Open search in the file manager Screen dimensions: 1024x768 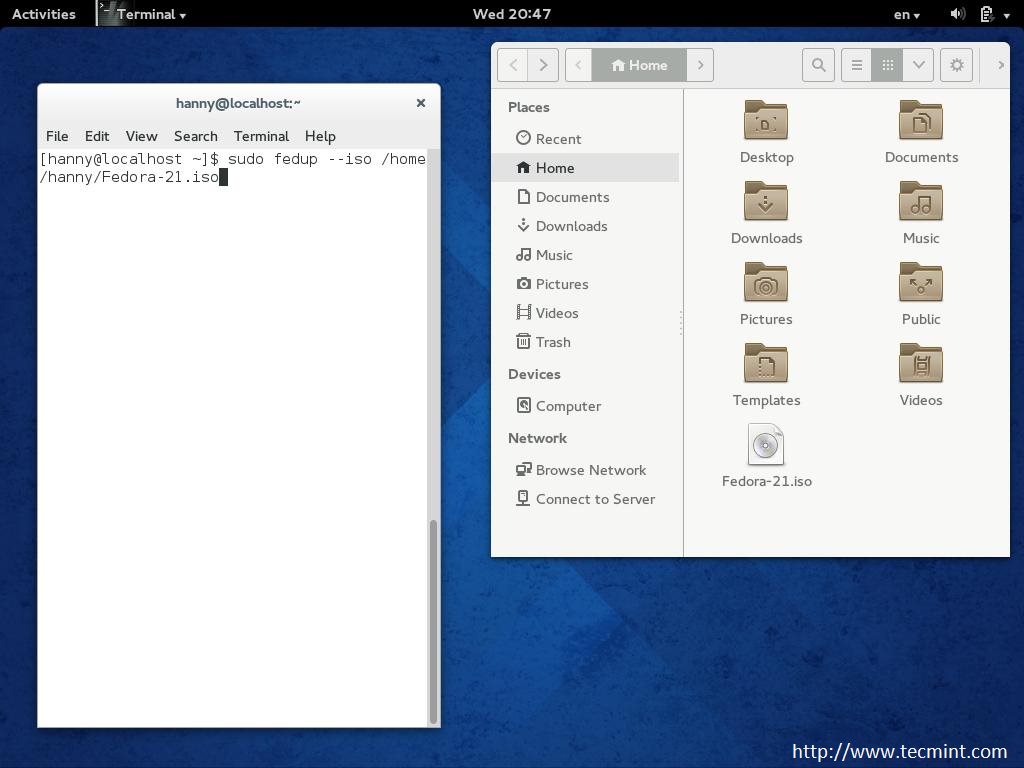click(x=818, y=64)
